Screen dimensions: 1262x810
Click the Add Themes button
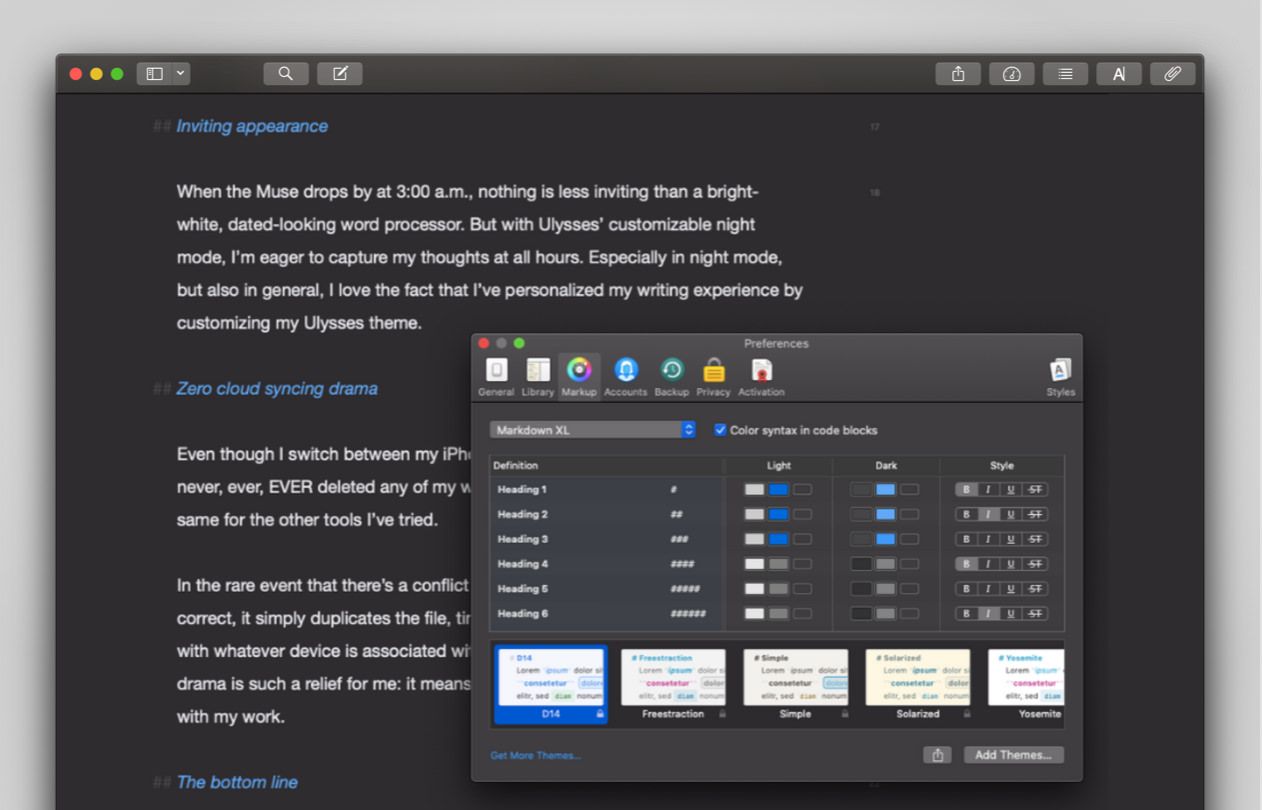(x=1013, y=755)
